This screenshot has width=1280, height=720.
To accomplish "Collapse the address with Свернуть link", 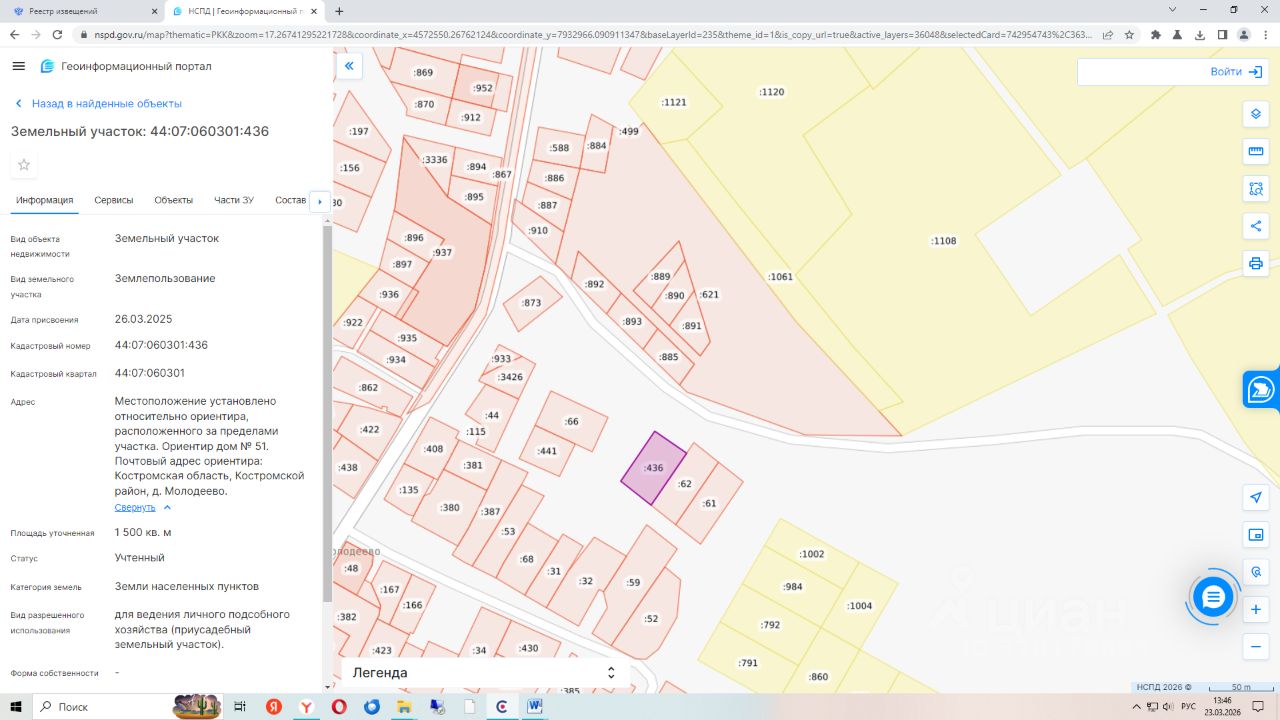I will coord(143,507).
